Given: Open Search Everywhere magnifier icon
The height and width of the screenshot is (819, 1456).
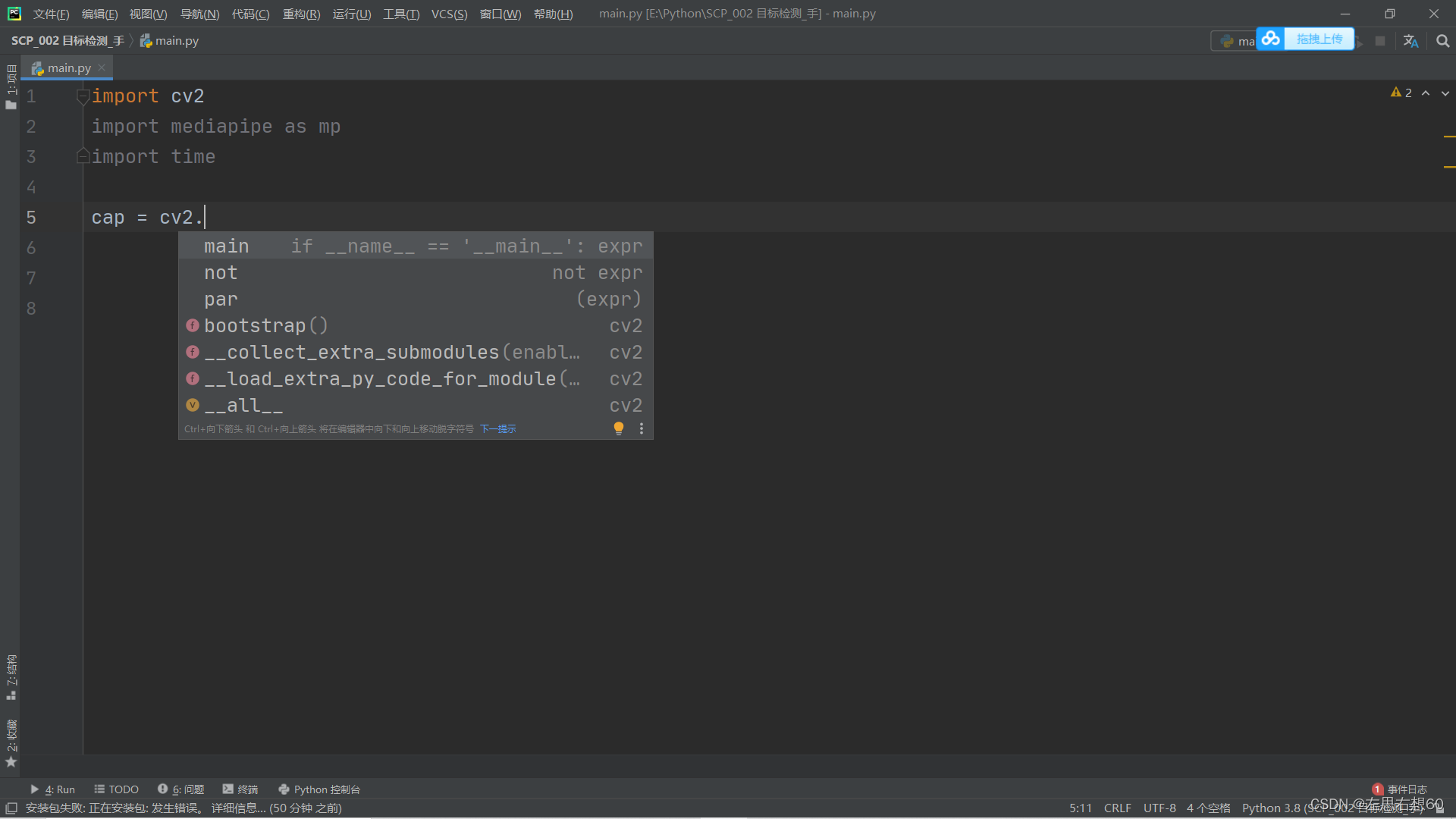Looking at the screenshot, I should click(1442, 41).
